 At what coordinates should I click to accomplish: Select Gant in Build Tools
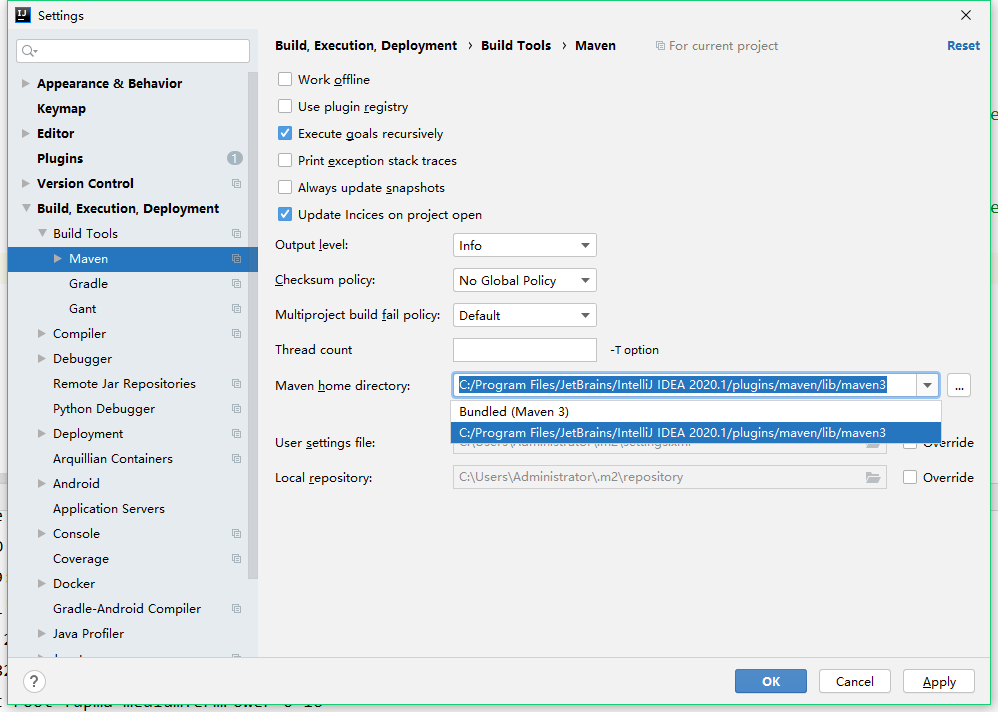coord(83,309)
